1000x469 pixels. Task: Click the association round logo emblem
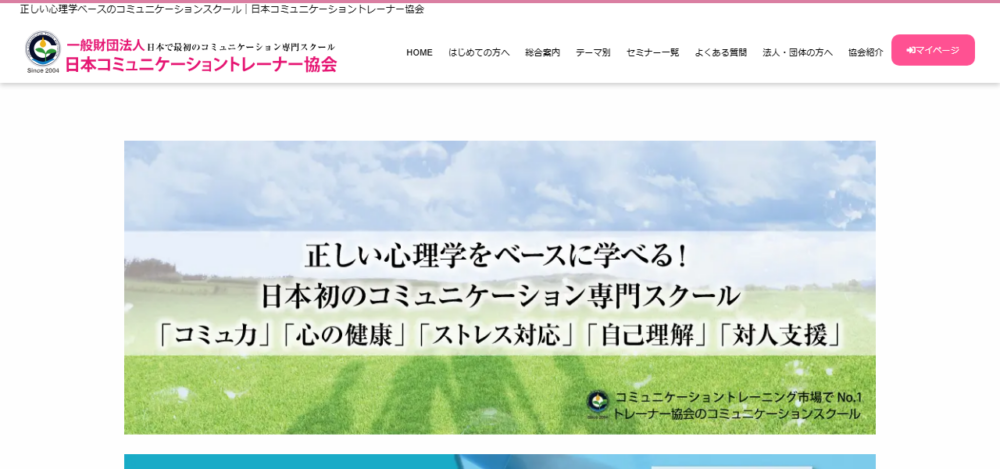(43, 50)
